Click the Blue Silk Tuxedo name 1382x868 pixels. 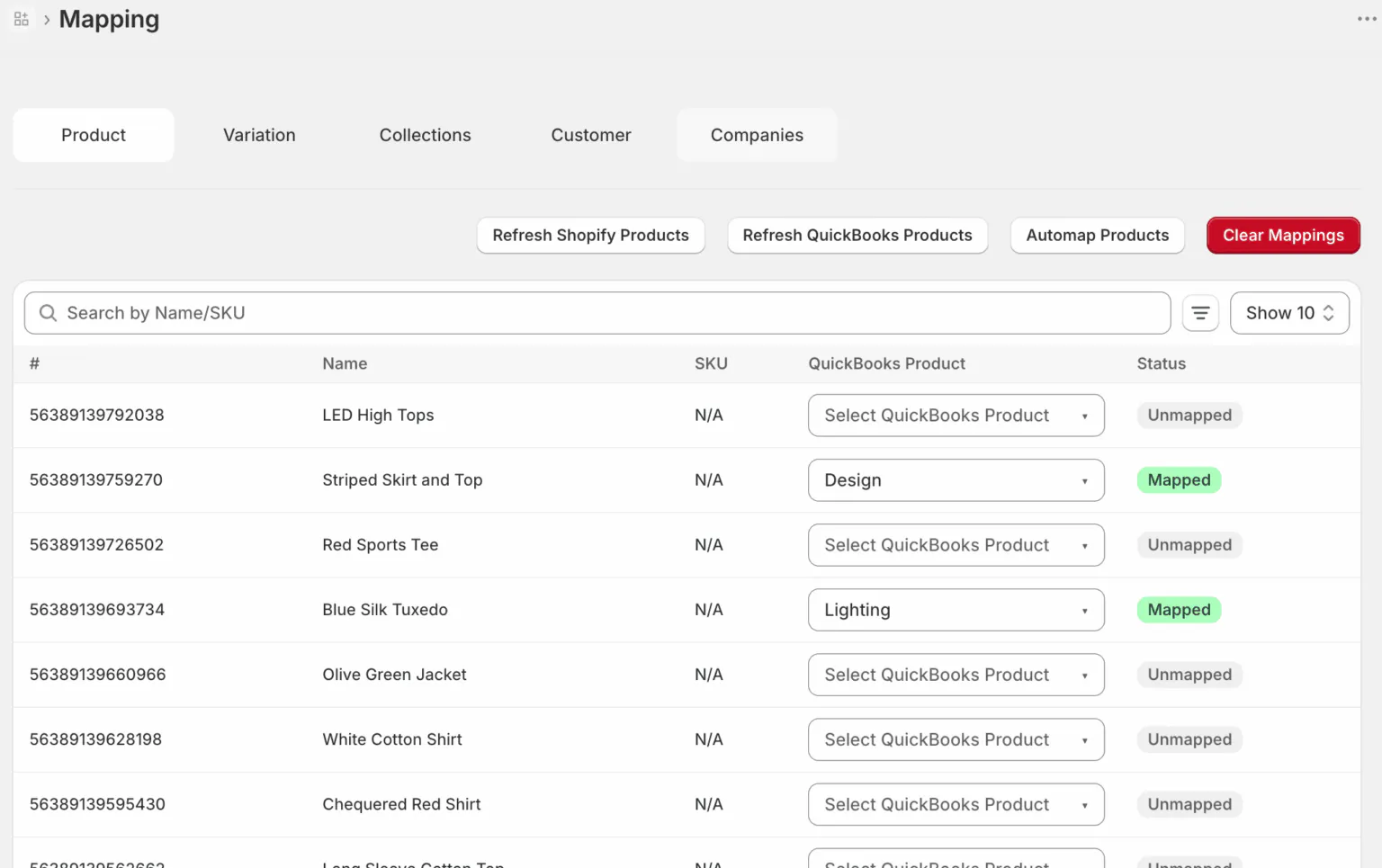[x=385, y=610]
